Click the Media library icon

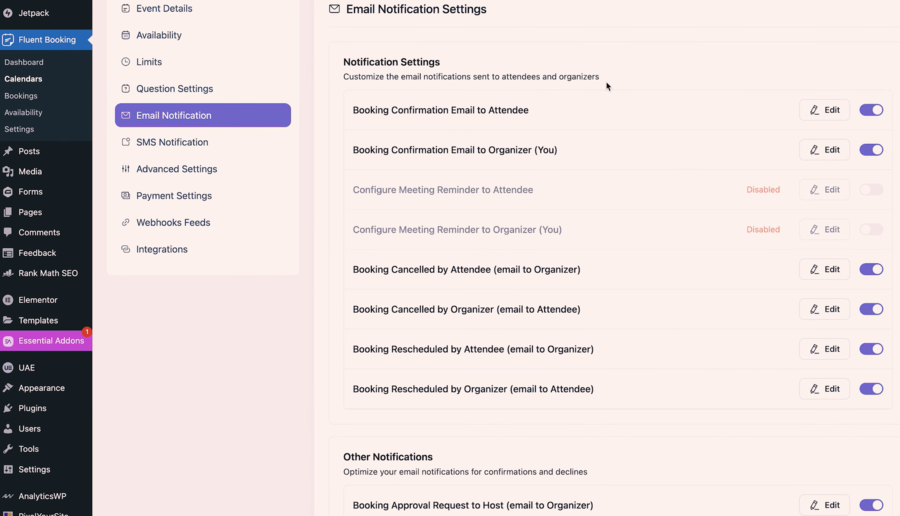click(8, 171)
